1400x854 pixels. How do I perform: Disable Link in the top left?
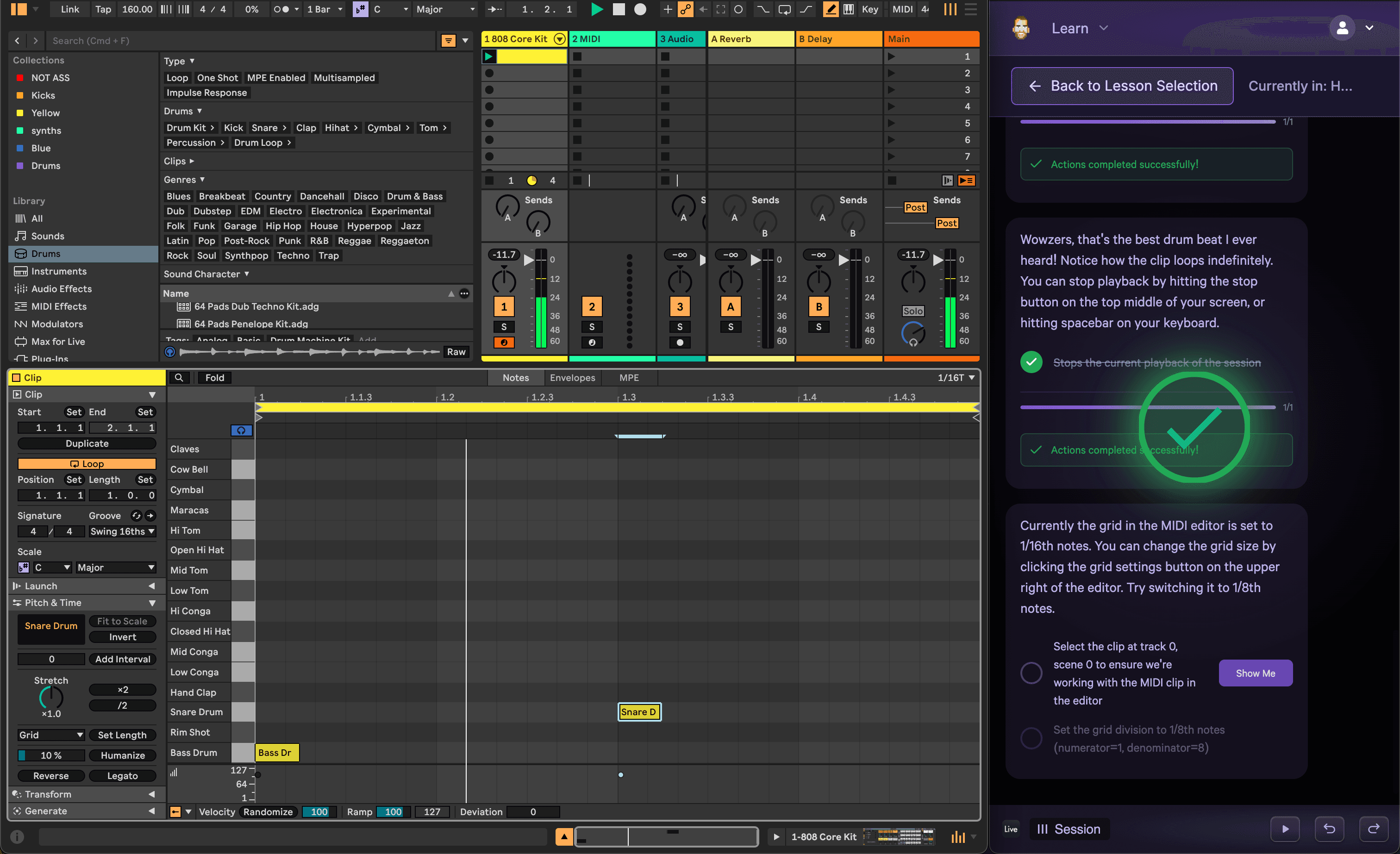click(x=69, y=9)
